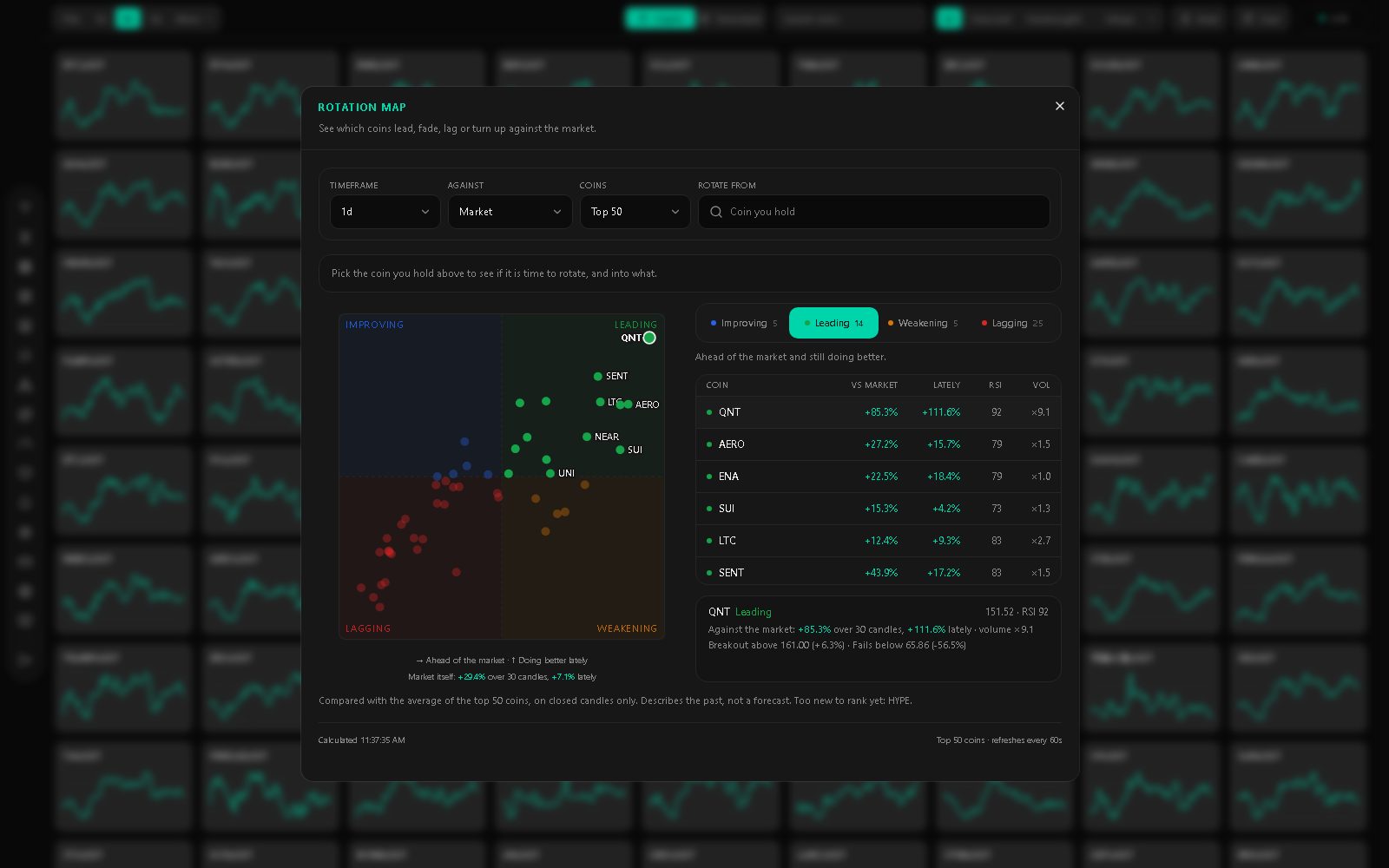Open the Timeframe dropdown showing 1d
1389x868 pixels.
[x=385, y=212]
